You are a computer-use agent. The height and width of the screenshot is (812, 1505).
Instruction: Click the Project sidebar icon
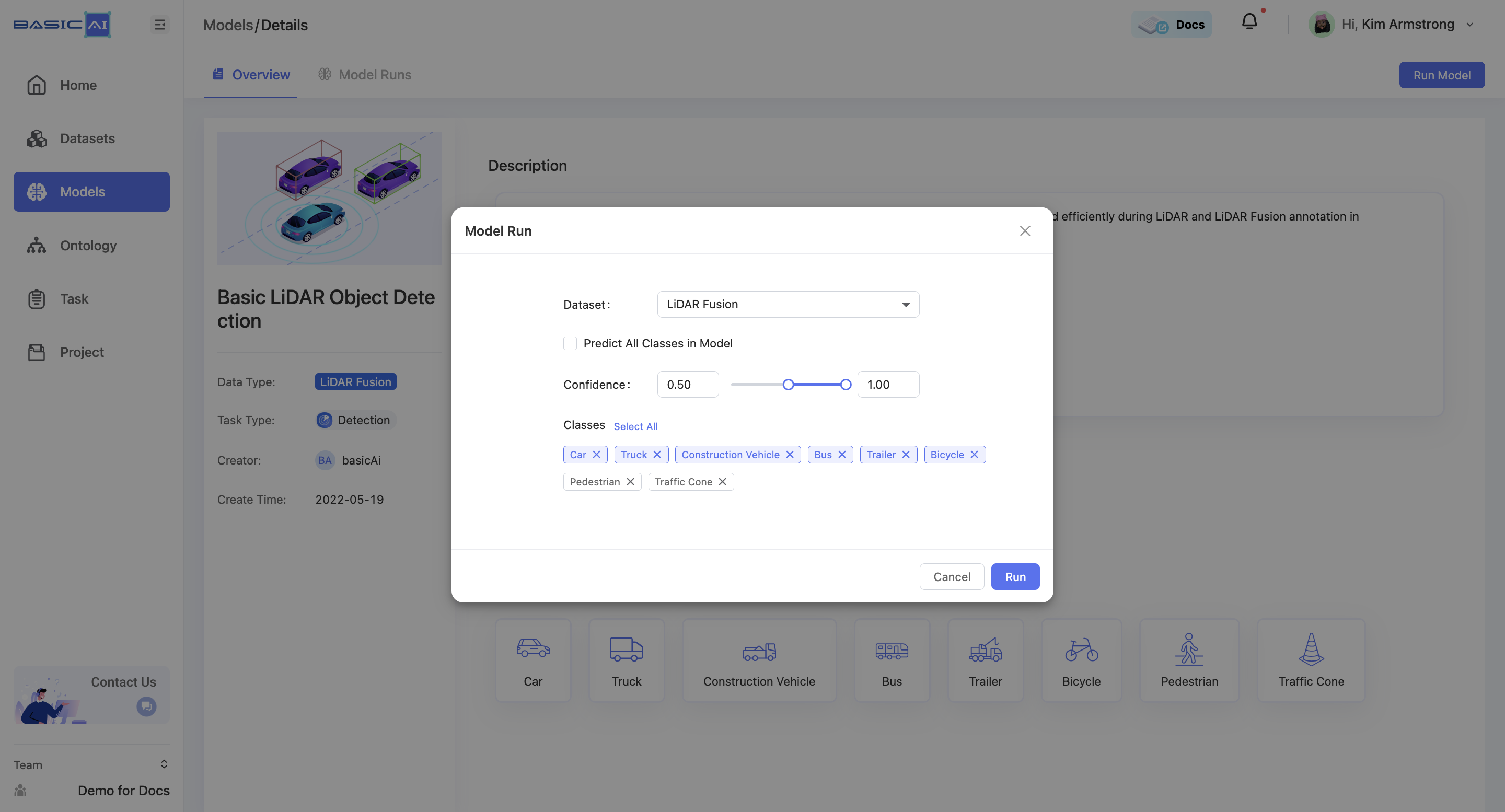point(36,352)
